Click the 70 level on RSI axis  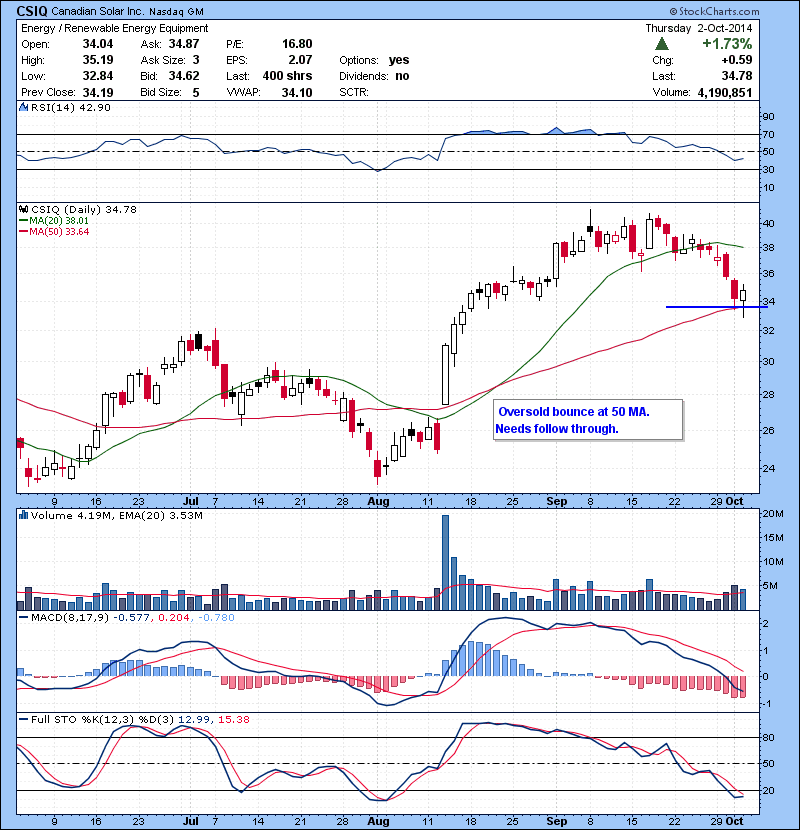768,134
